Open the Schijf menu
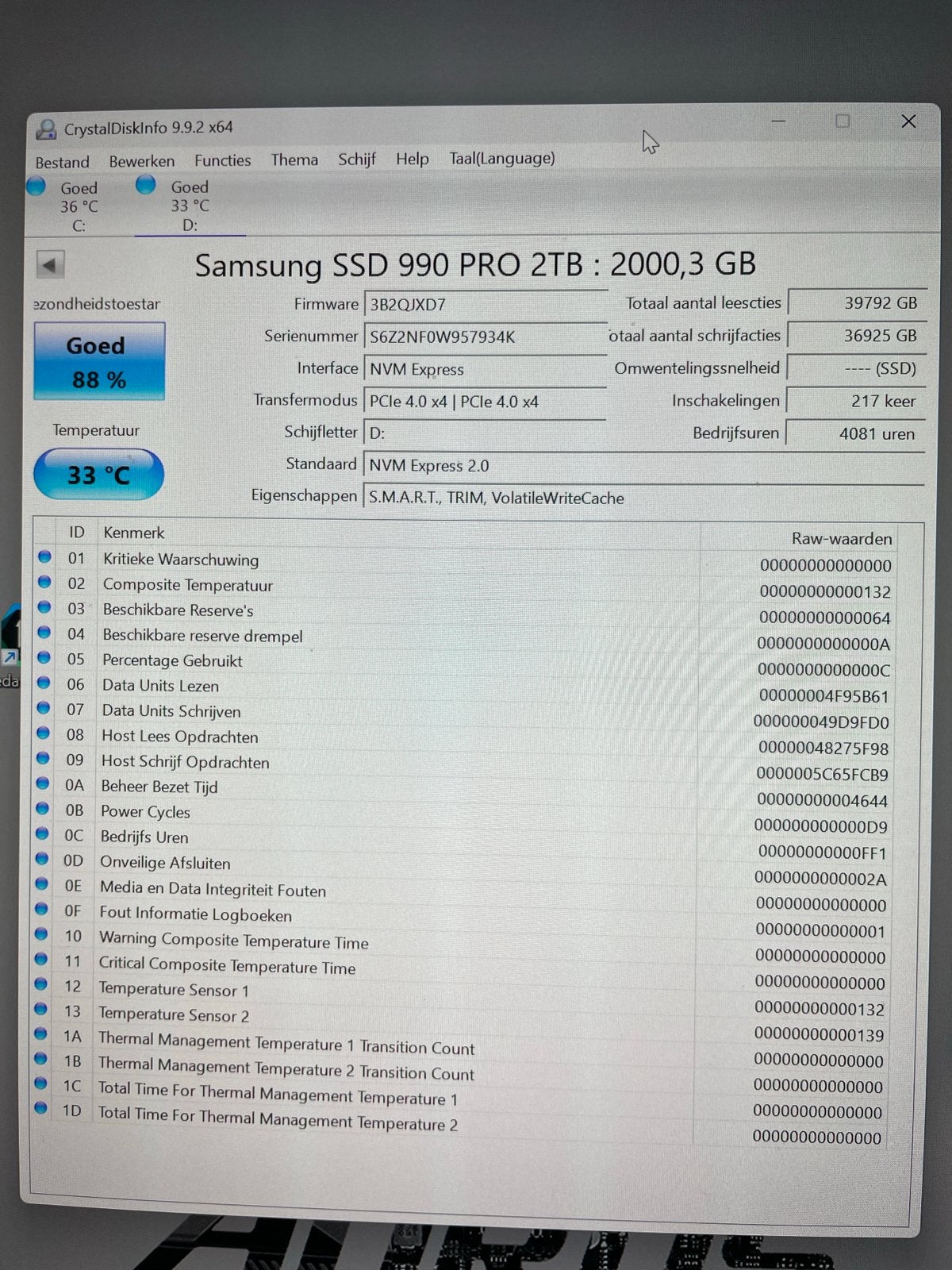Viewport: 952px width, 1270px height. [x=357, y=159]
